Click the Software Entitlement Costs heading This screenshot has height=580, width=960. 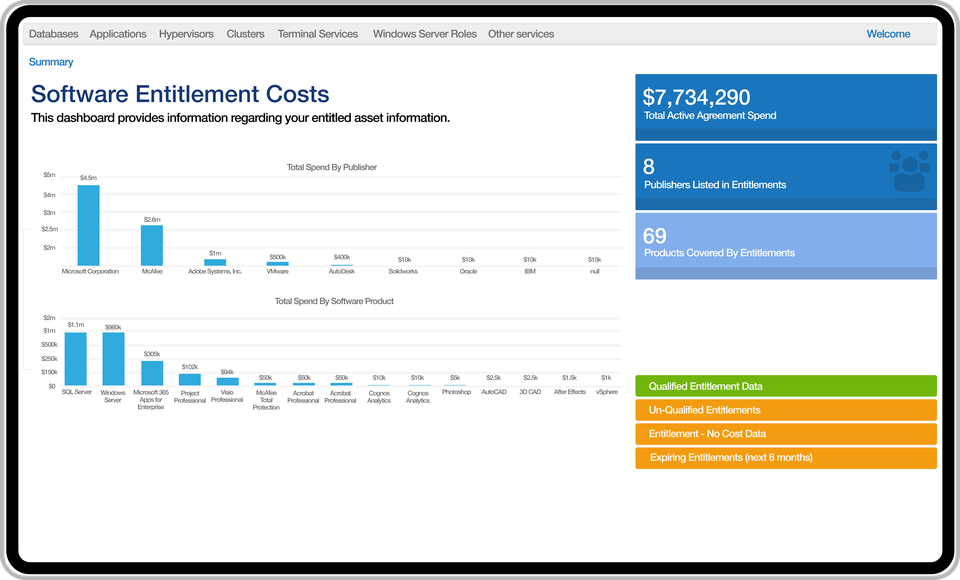[180, 94]
